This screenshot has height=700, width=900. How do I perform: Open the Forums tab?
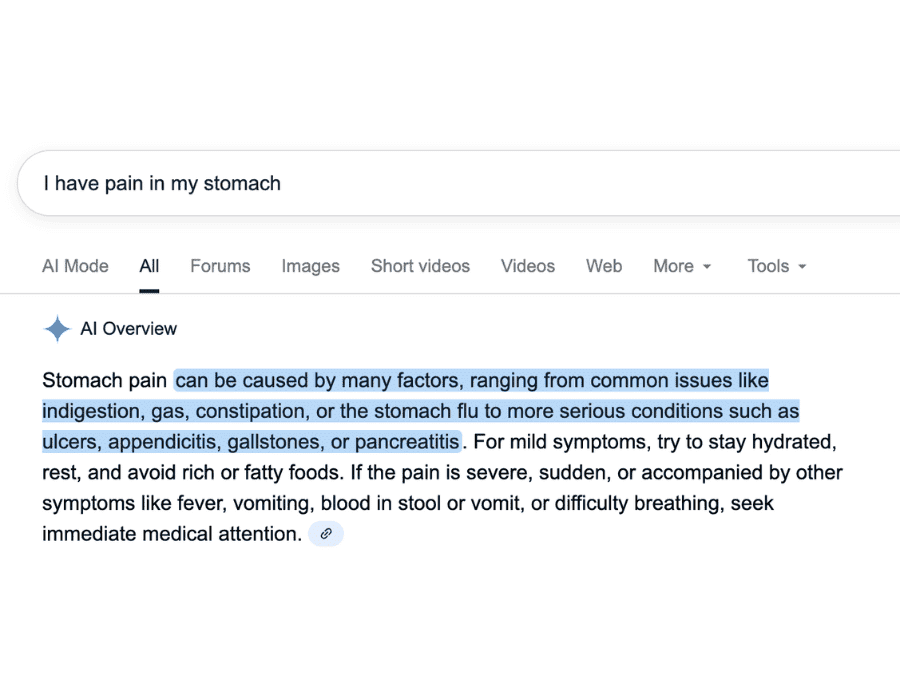coord(219,266)
